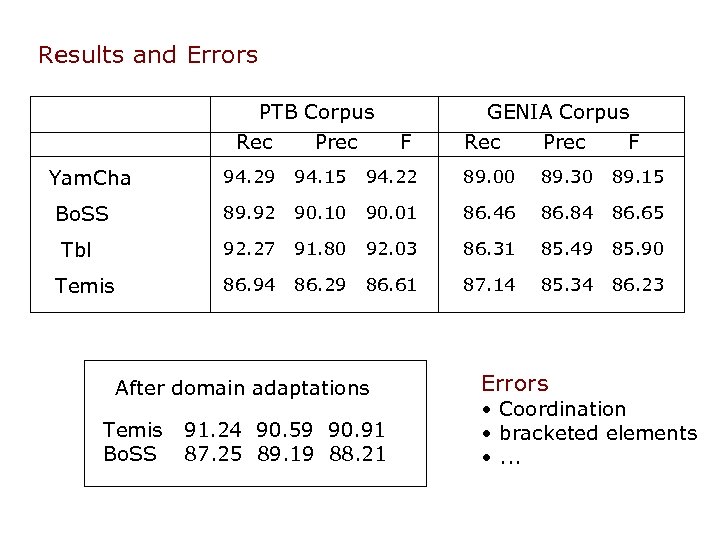720x540 pixels.
Task: Select the GENIA value 89.00
Action: click(x=489, y=178)
